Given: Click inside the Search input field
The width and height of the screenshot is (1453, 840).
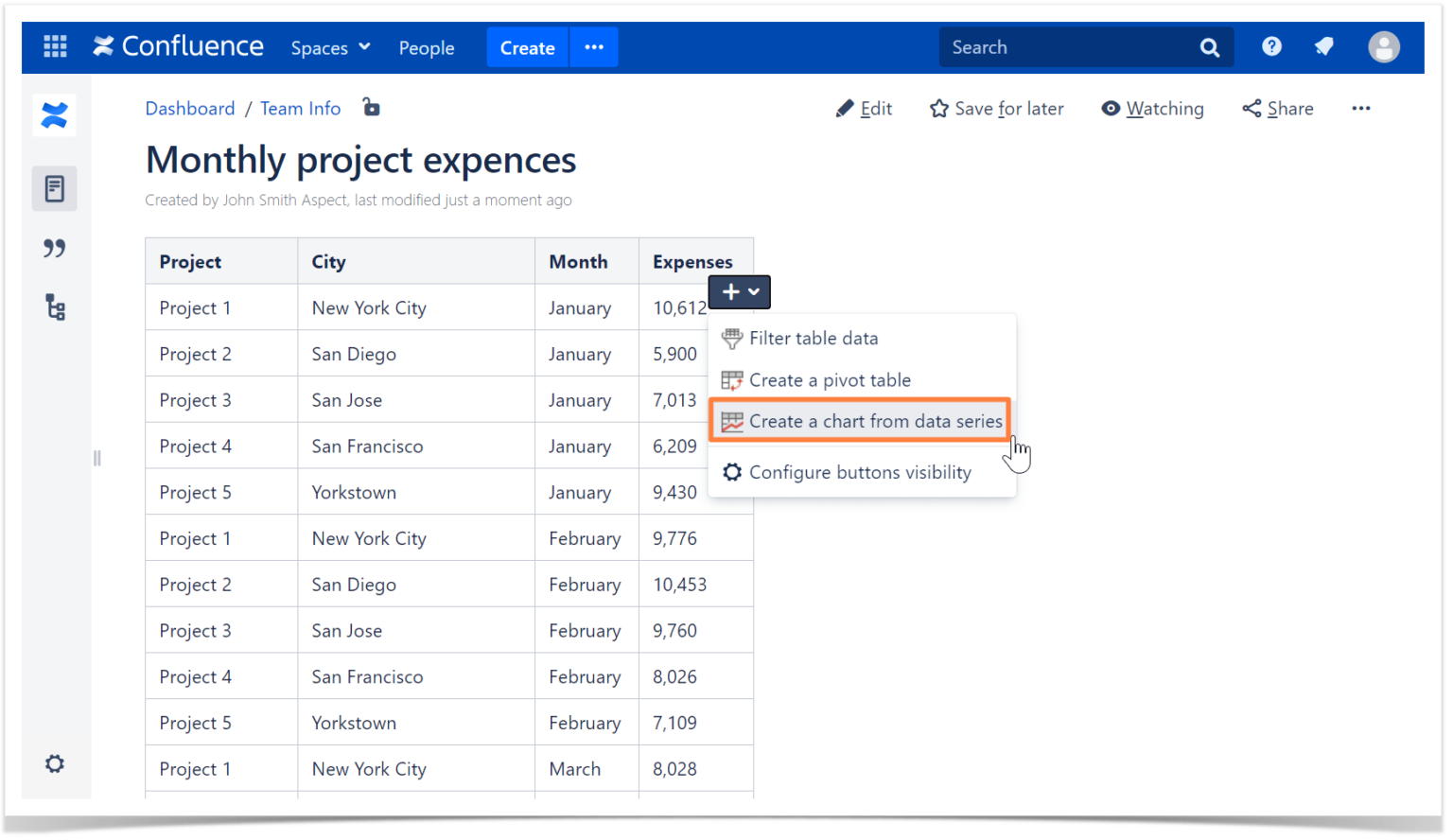Looking at the screenshot, I should click(x=1059, y=46).
